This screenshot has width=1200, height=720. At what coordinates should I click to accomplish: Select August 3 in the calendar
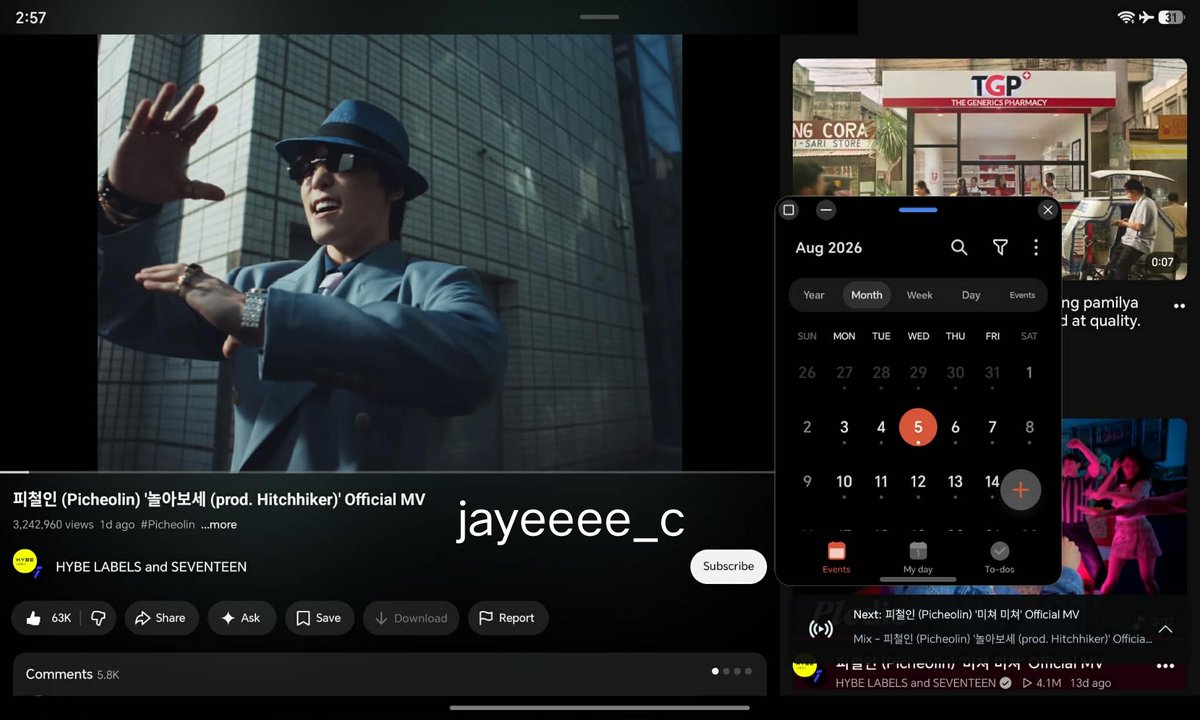[x=844, y=427]
